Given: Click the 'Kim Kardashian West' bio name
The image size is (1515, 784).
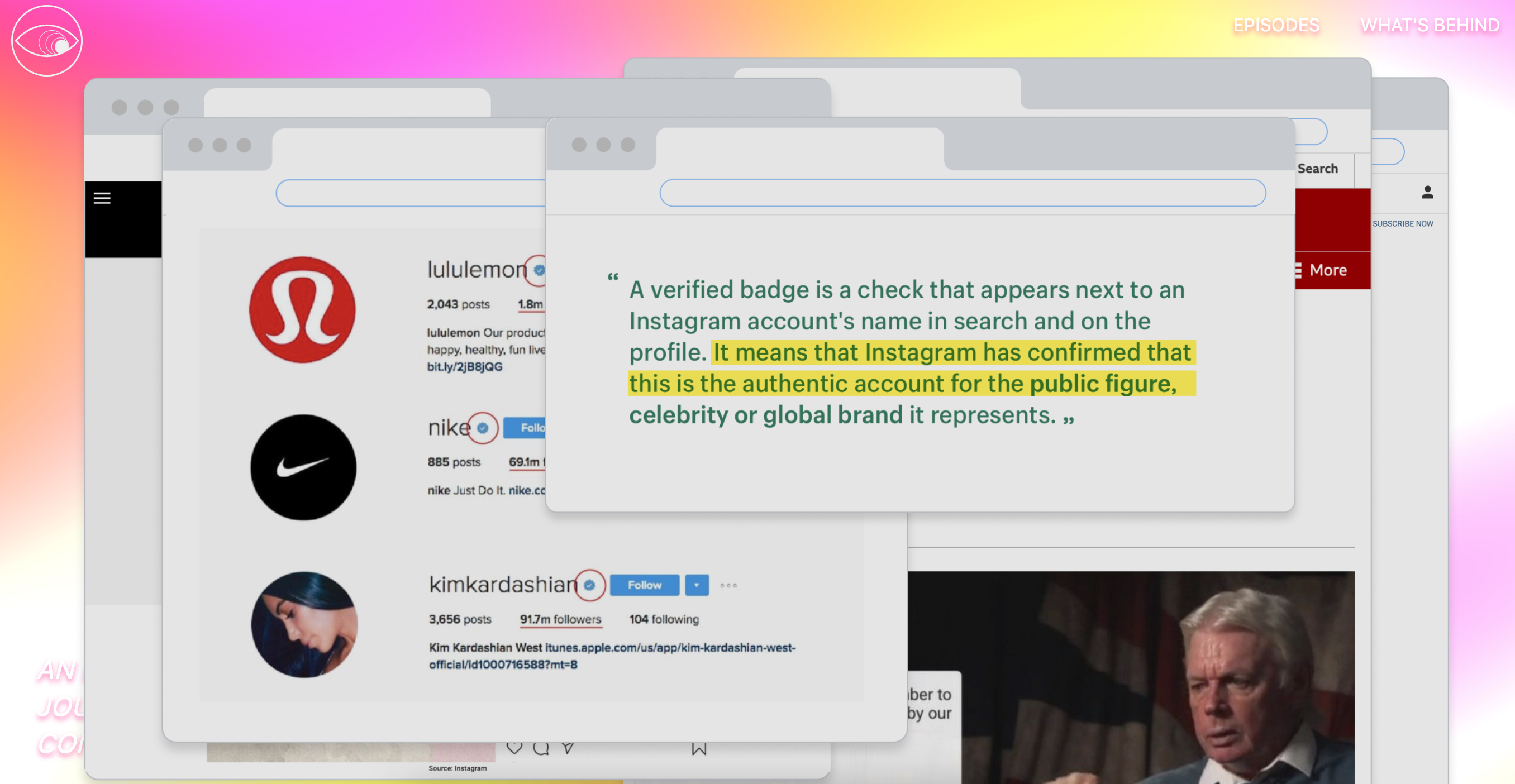Looking at the screenshot, I should click(485, 648).
